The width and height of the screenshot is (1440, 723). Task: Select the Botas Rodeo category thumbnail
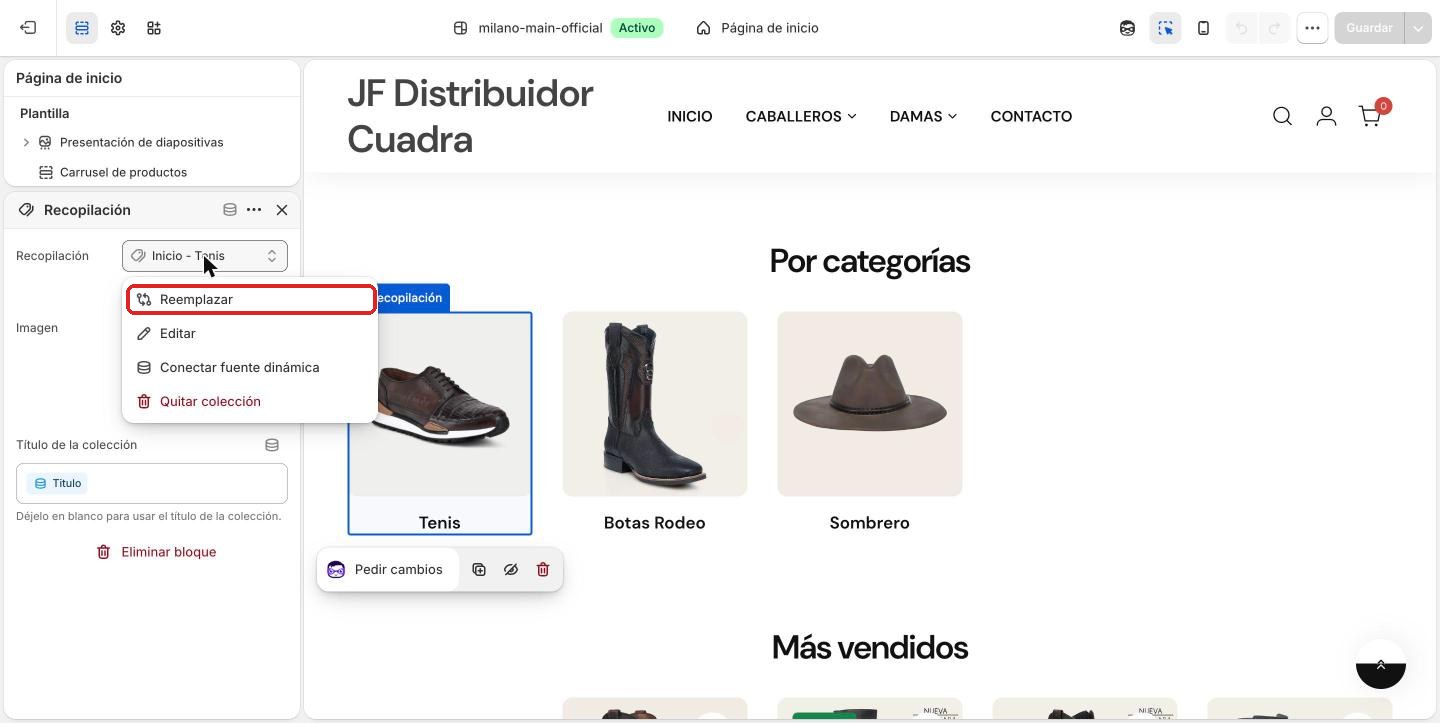click(655, 404)
